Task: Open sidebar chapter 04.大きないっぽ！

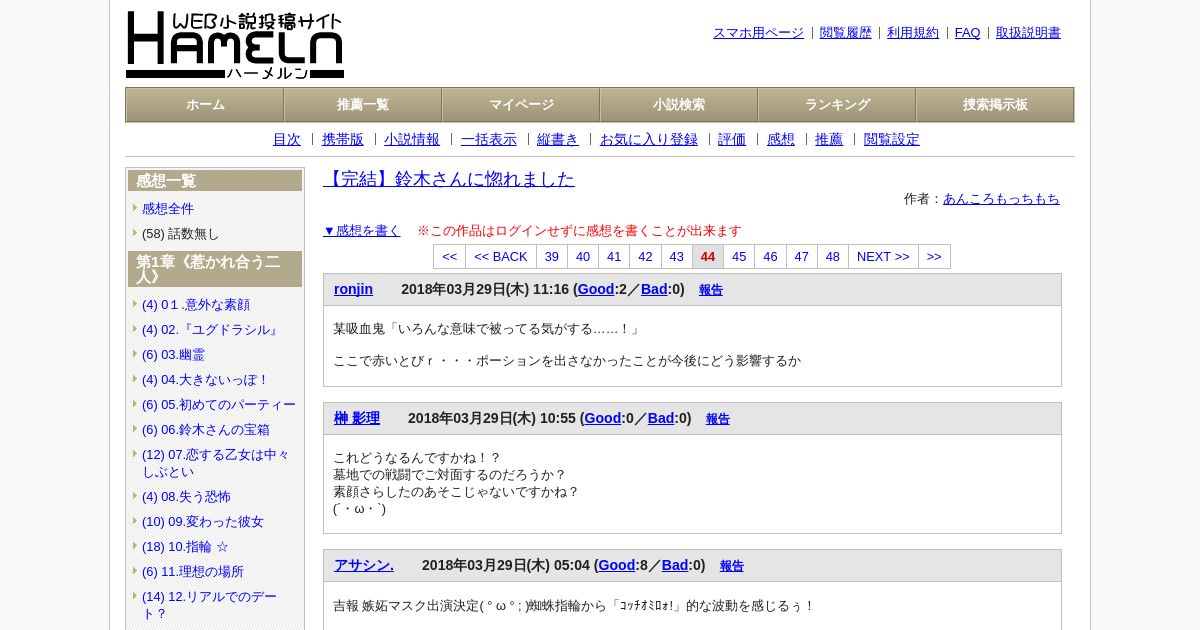Action: (x=206, y=380)
